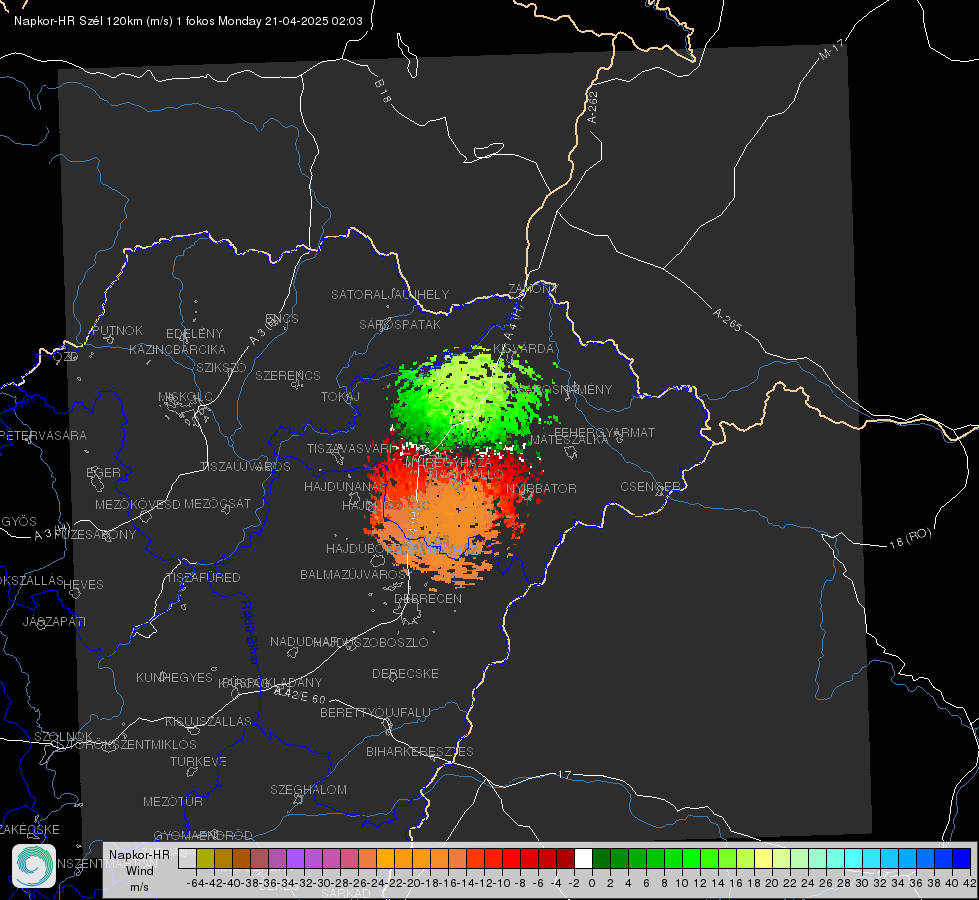Click the A-265 road label

pyautogui.click(x=727, y=319)
